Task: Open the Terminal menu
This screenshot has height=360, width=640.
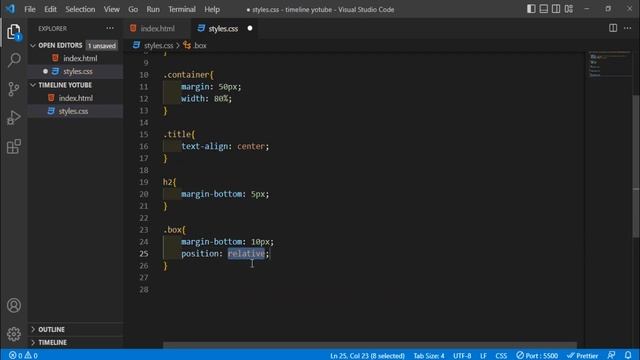Action: pos(182,9)
